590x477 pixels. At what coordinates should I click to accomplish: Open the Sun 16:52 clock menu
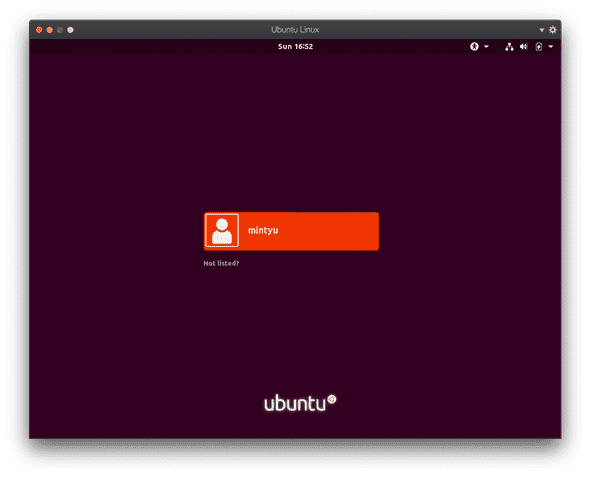(x=295, y=47)
